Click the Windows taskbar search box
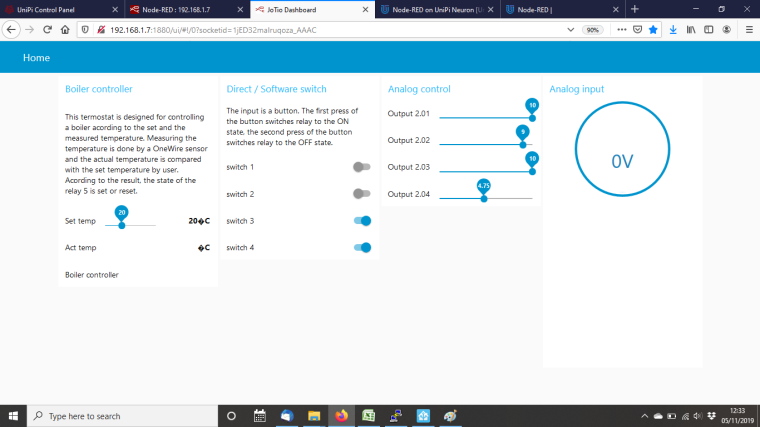Image resolution: width=760 pixels, height=427 pixels. [x=120, y=416]
